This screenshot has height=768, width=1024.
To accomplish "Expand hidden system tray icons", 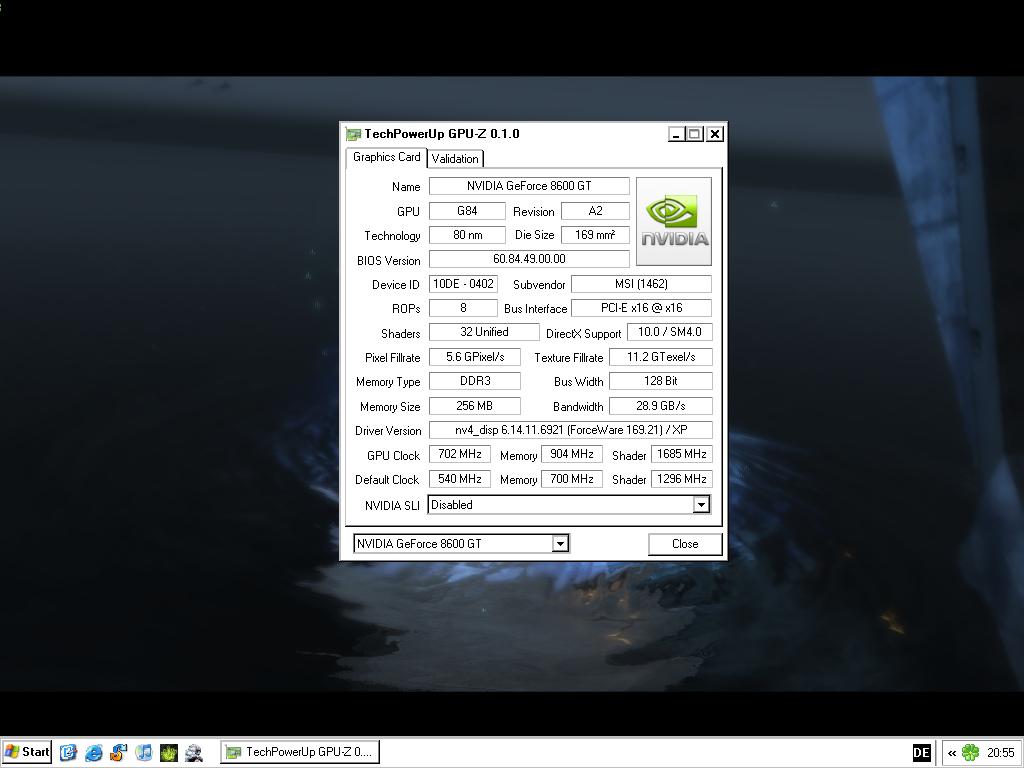I will click(x=952, y=753).
